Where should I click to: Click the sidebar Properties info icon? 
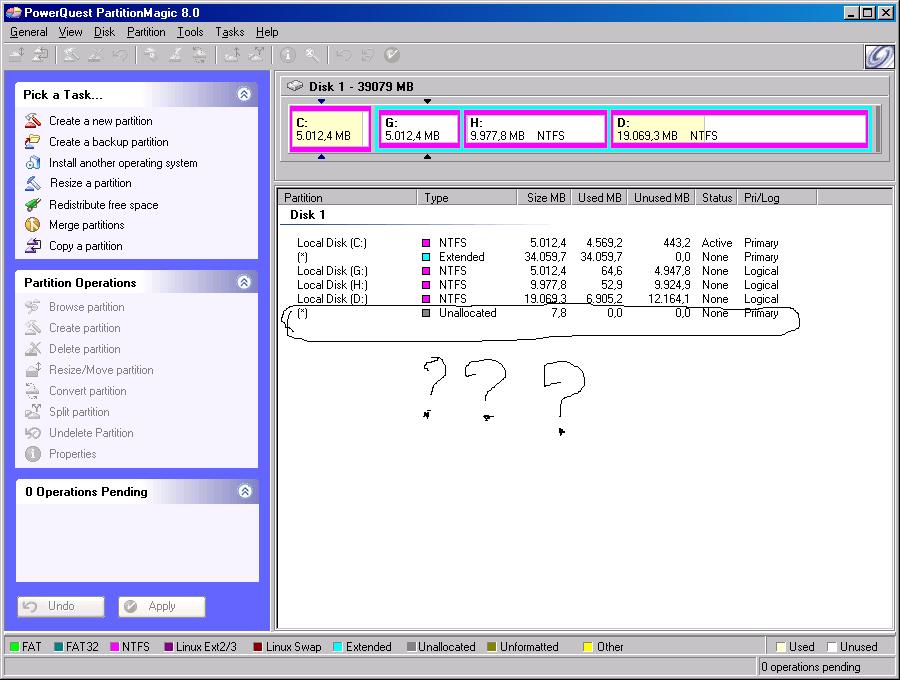(33, 454)
